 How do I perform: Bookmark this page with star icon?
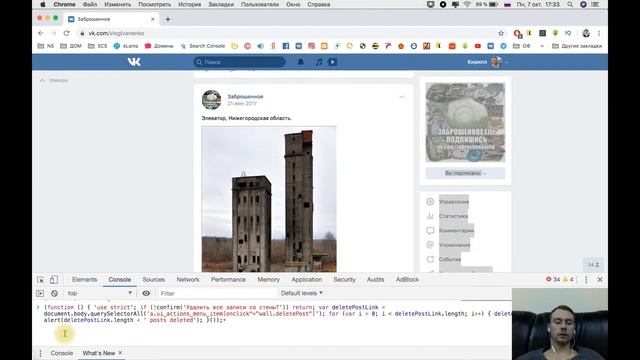[x=501, y=33]
